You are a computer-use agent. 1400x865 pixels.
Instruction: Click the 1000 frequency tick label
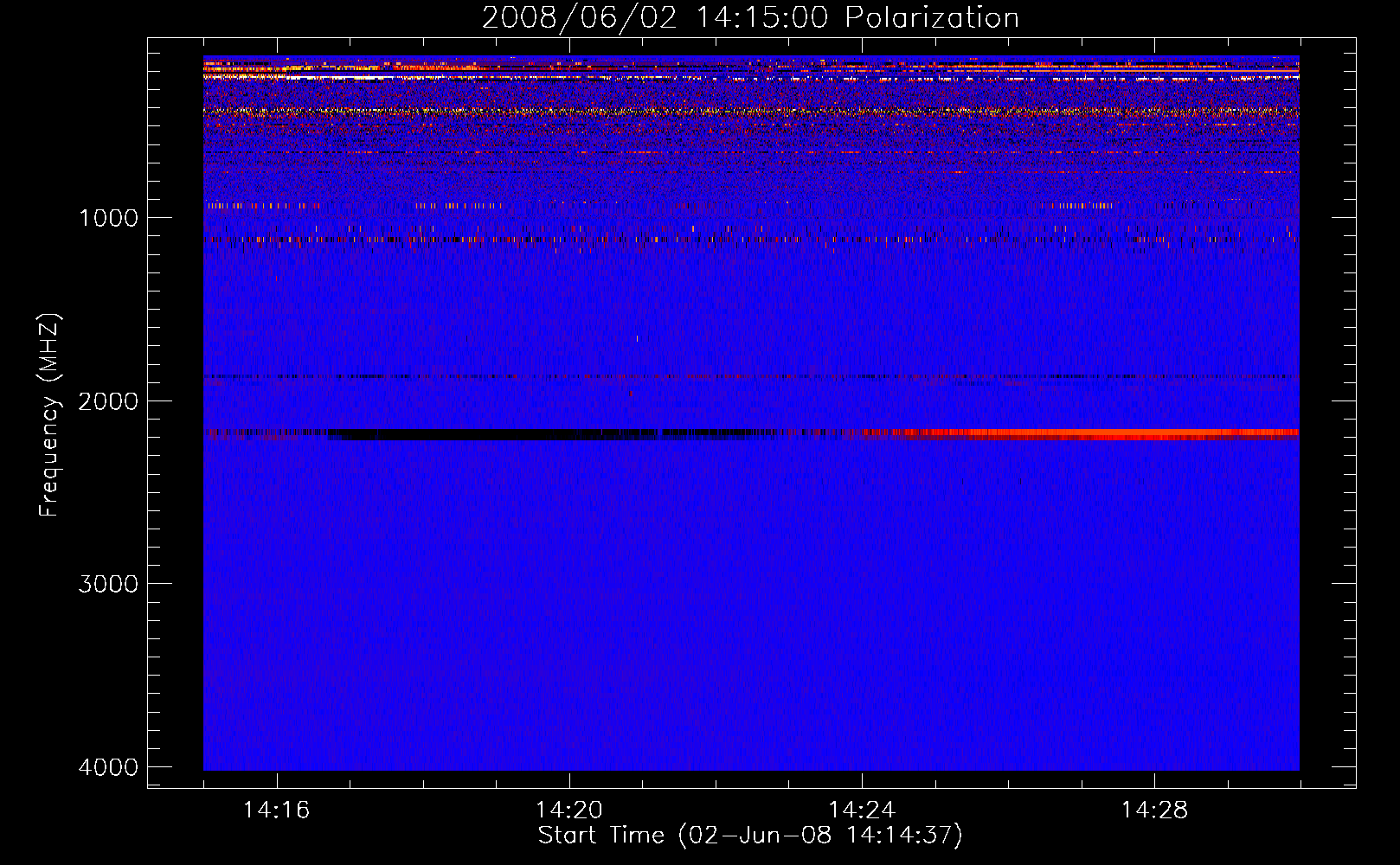(108, 218)
